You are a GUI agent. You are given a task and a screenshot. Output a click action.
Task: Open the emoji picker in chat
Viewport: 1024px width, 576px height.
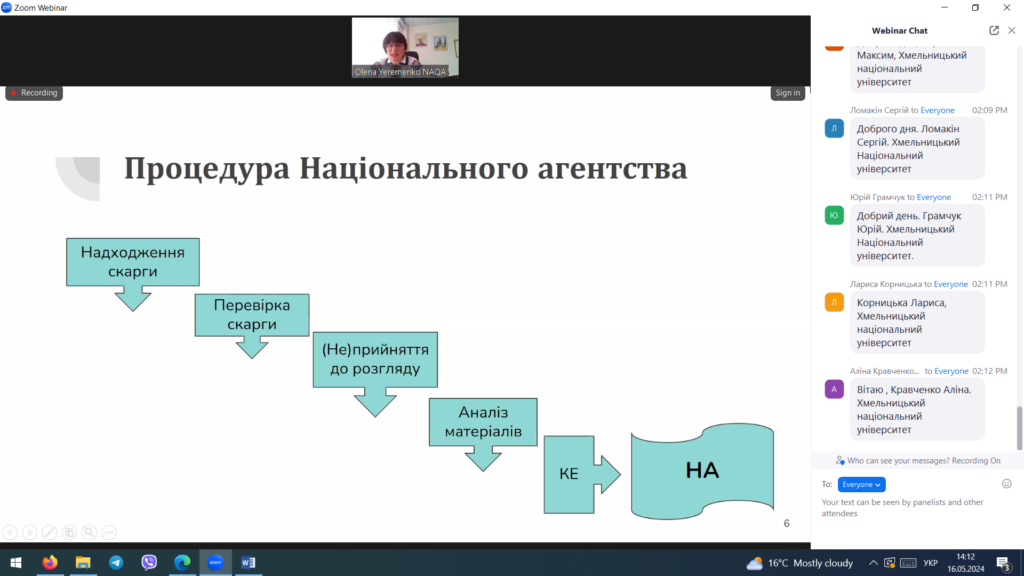[x=1006, y=483]
